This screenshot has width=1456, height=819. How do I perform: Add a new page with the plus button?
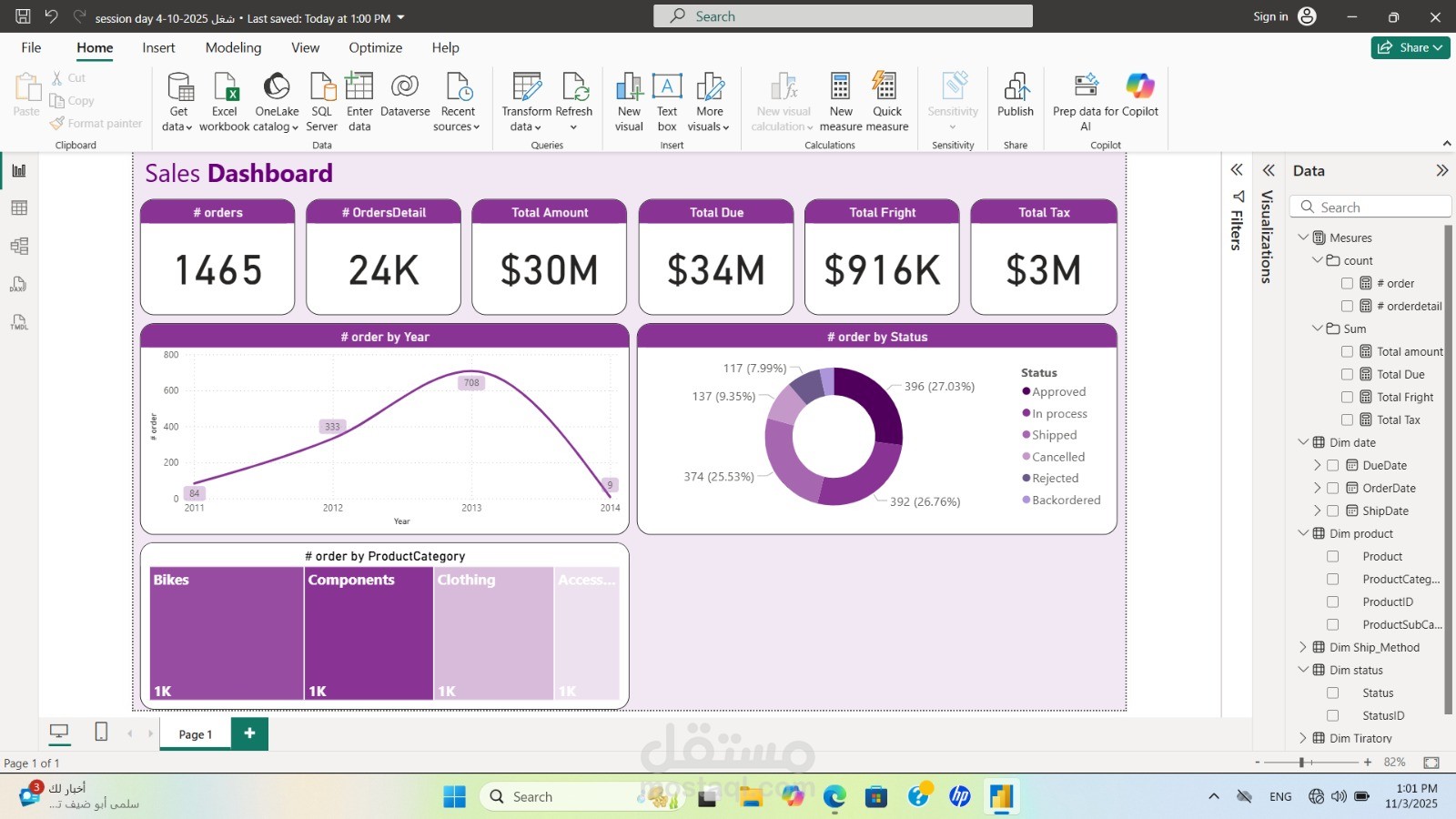point(249,733)
